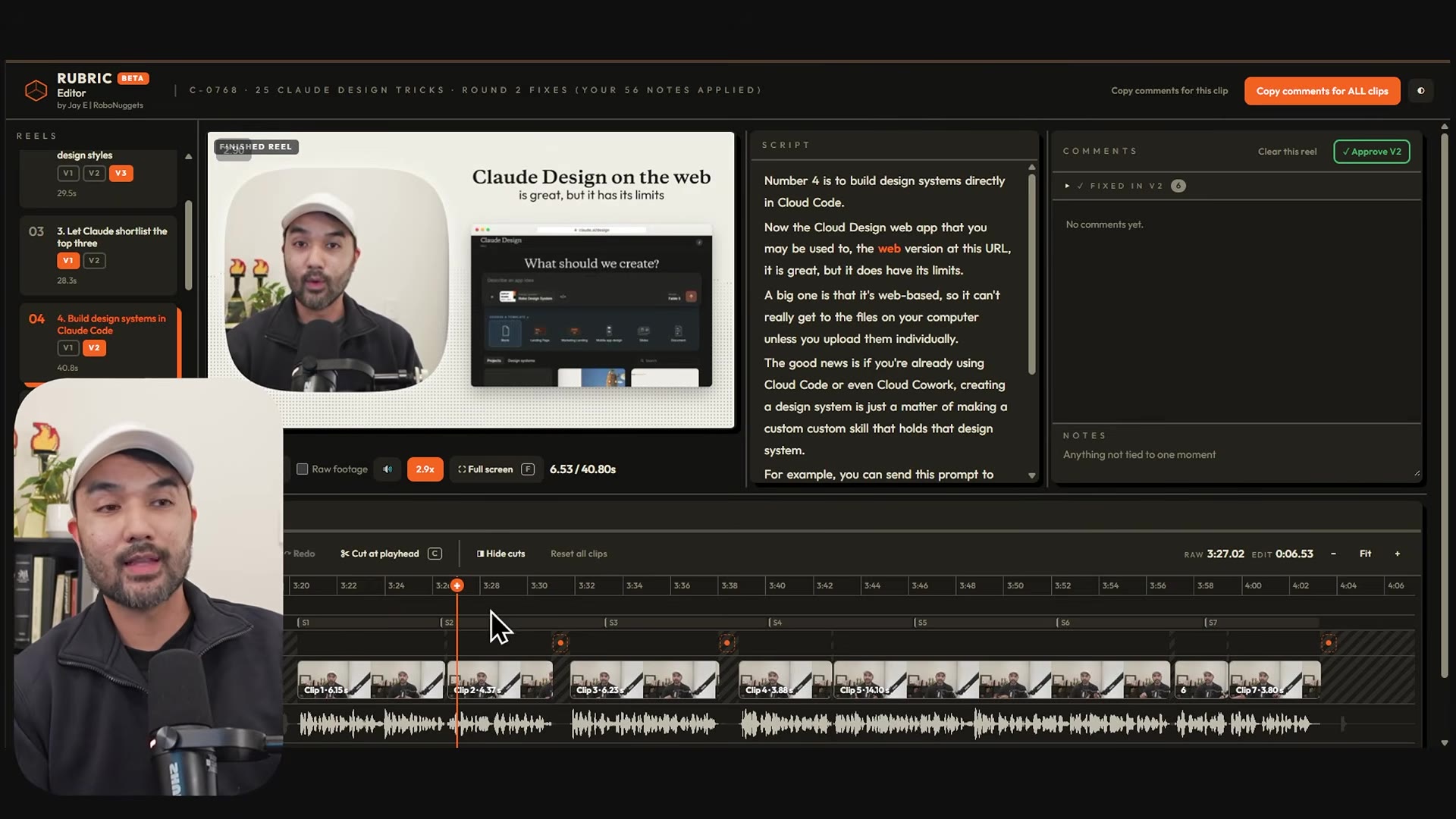
Task: Click the script panel scroll-down arrow
Action: pos(1031,475)
